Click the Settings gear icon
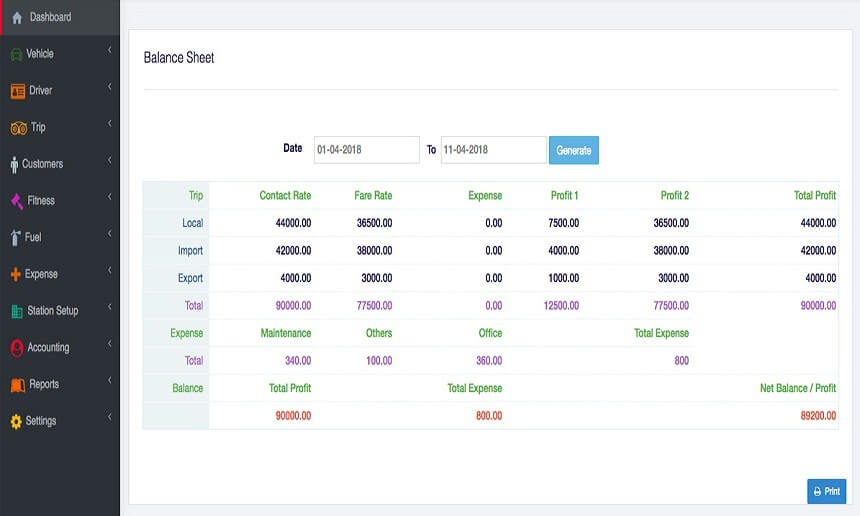860x516 pixels. [16, 421]
